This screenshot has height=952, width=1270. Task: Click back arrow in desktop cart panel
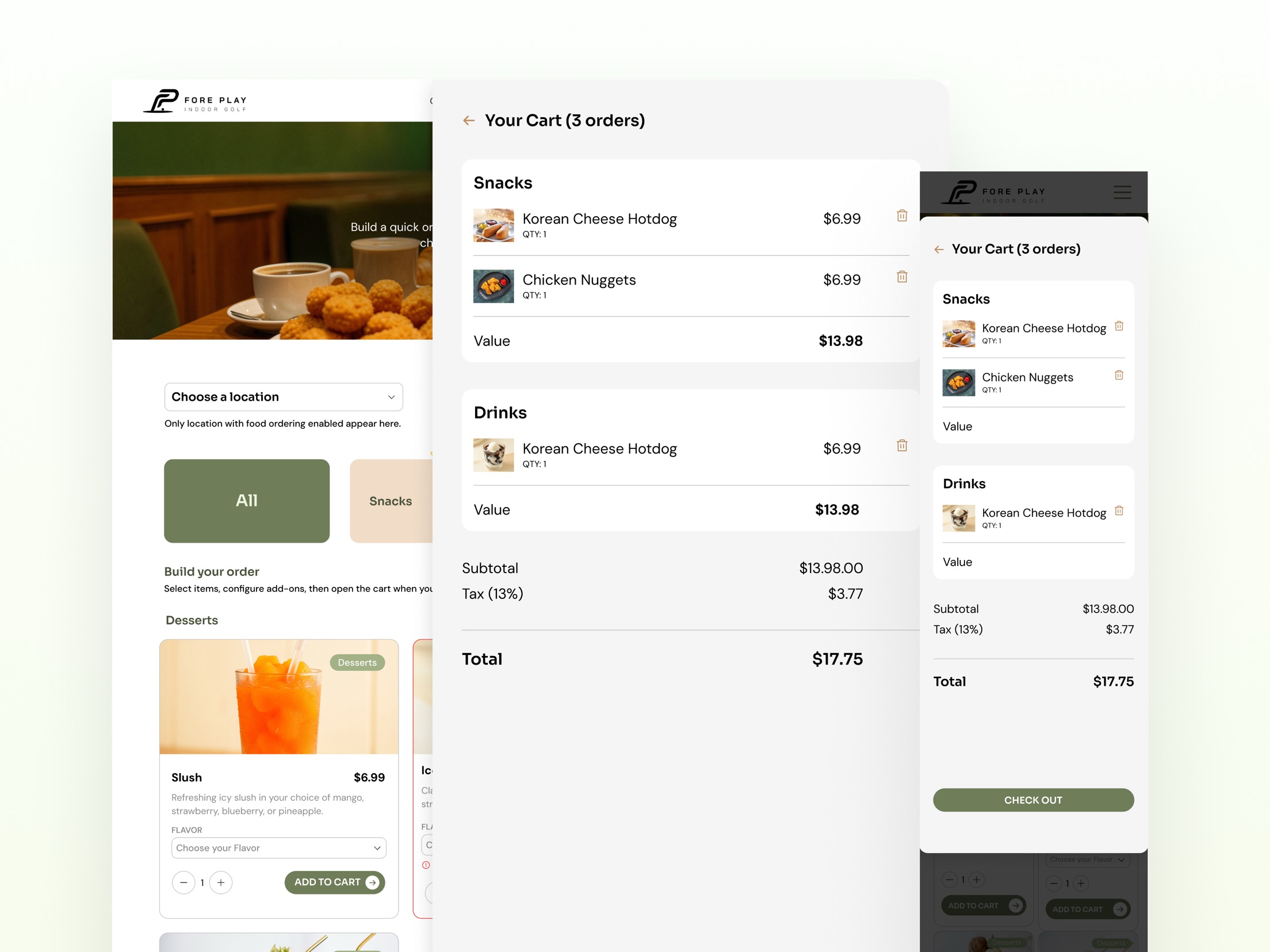point(469,120)
